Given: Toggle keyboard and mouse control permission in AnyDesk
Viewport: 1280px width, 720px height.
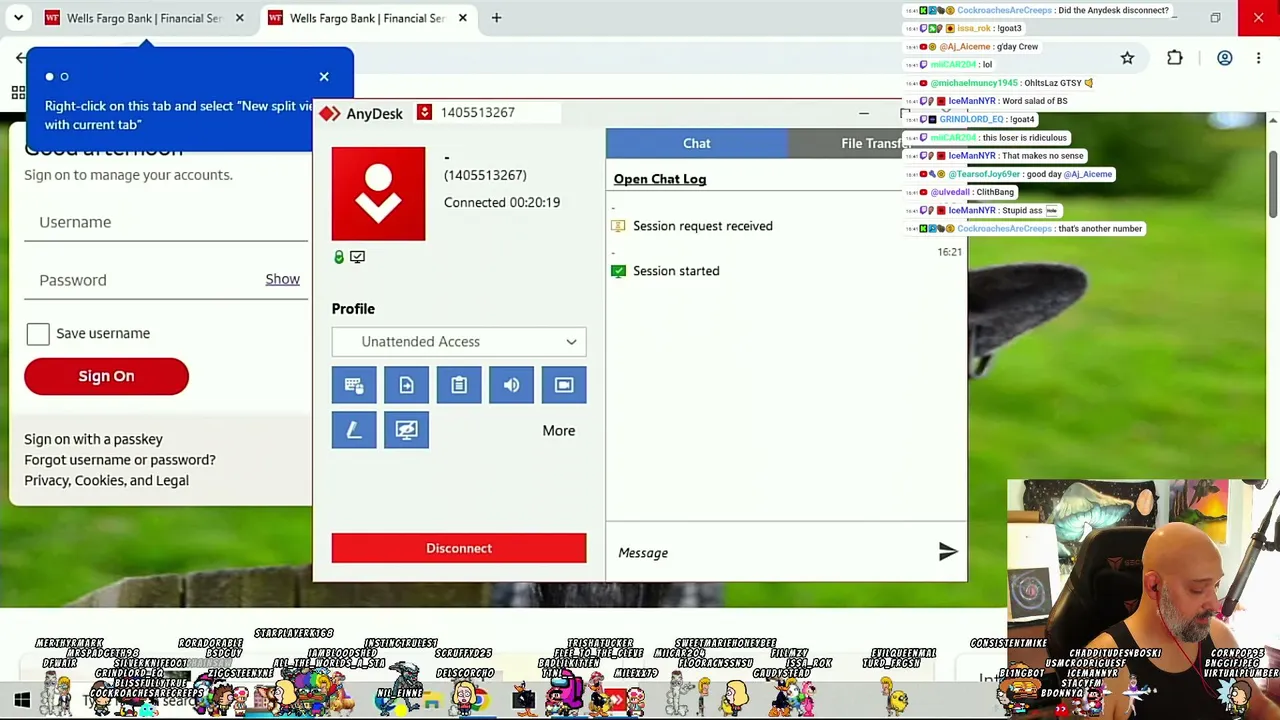Looking at the screenshot, I should pos(354,385).
